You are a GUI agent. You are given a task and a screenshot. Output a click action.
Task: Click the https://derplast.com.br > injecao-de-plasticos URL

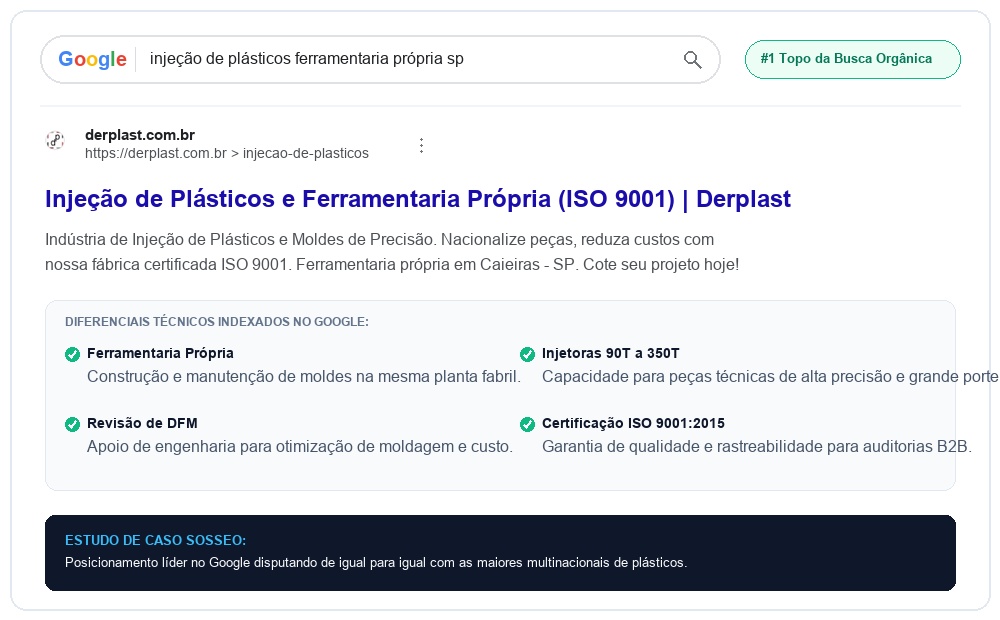click(226, 153)
